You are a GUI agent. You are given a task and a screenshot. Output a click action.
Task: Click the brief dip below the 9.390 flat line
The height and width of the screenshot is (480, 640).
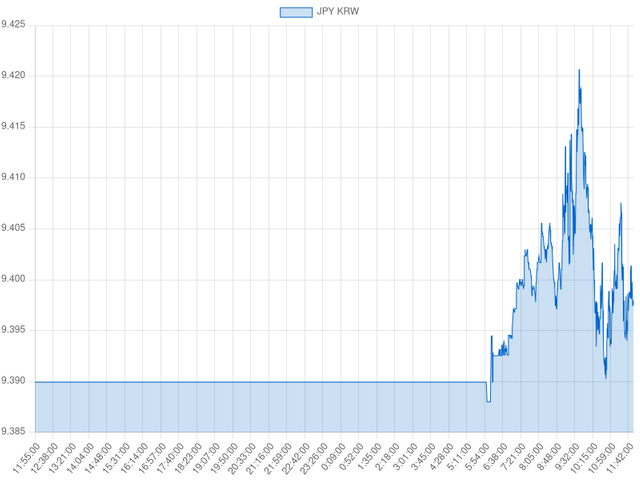(x=488, y=401)
